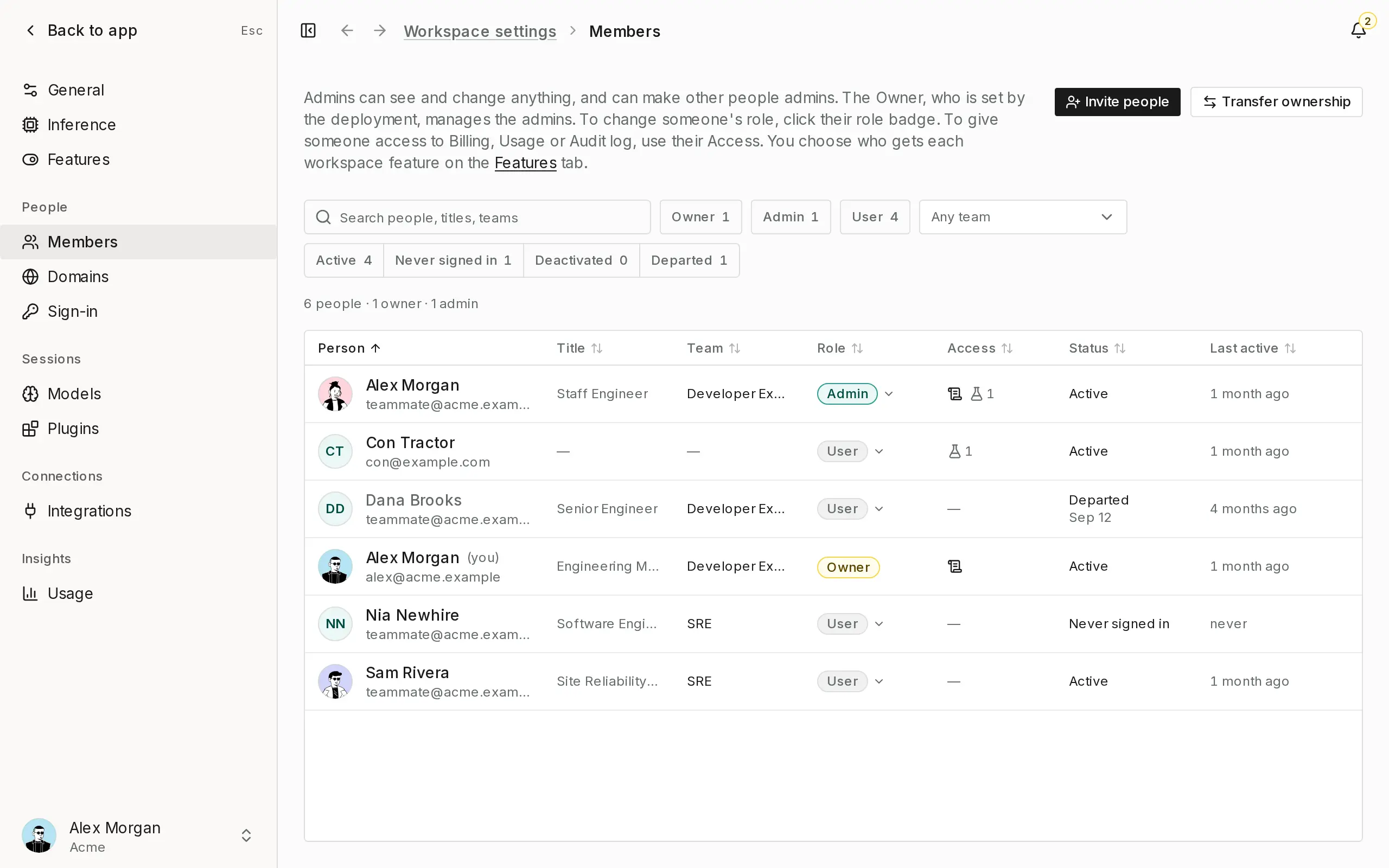Open Sam Rivera's User role dropdown

tap(851, 681)
